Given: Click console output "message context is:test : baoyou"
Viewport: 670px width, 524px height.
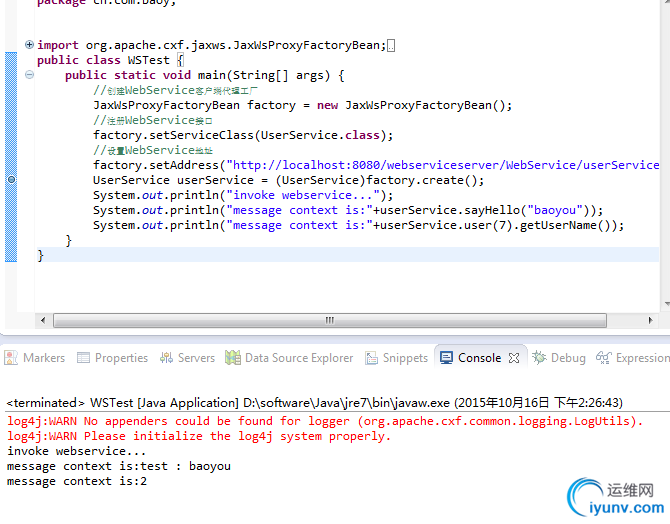Looking at the screenshot, I should (x=119, y=466).
